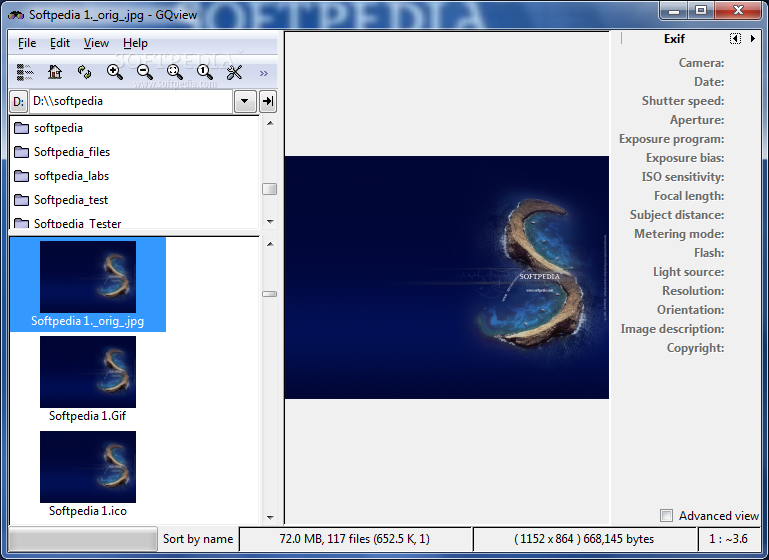Screen dimensions: 769x560
Task: Click the GQview application icon in title bar
Action: coord(16,15)
